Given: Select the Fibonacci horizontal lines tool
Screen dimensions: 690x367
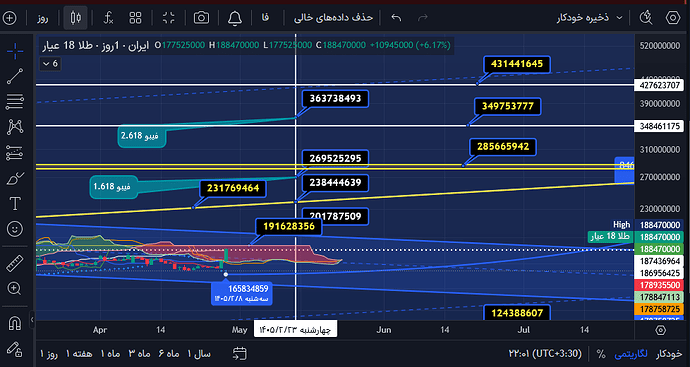Looking at the screenshot, I should [x=15, y=102].
